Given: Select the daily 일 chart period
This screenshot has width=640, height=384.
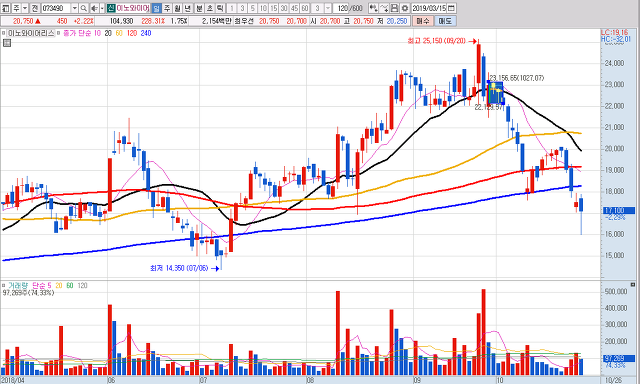Looking at the screenshot, I should pyautogui.click(x=156, y=8).
